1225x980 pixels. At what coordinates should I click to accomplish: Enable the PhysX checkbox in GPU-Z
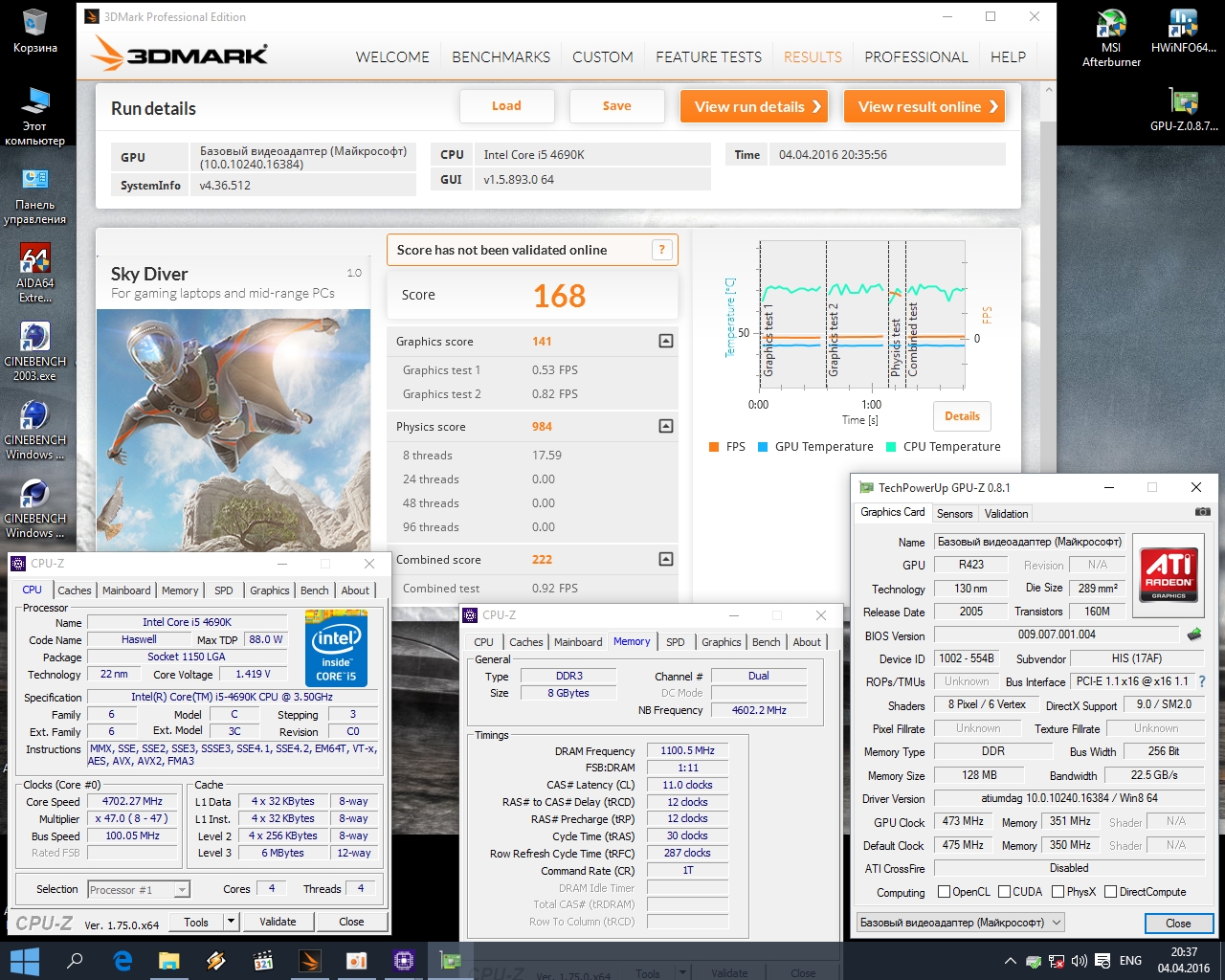click(1058, 892)
